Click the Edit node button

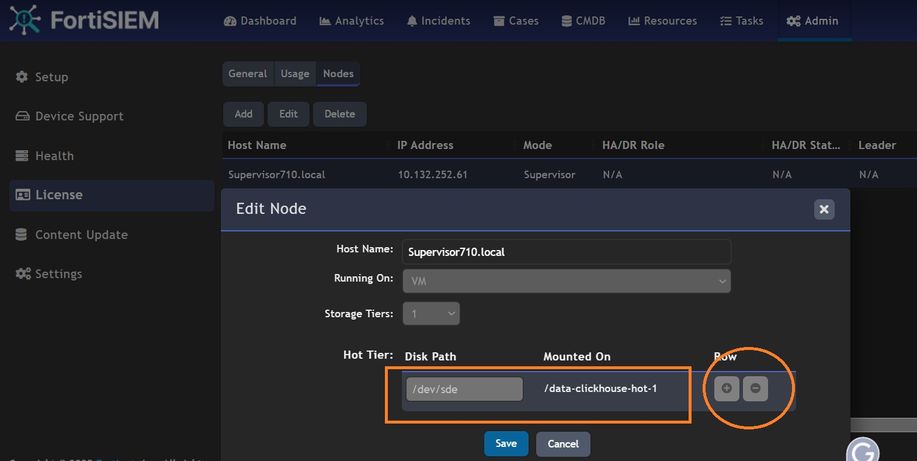pos(288,114)
